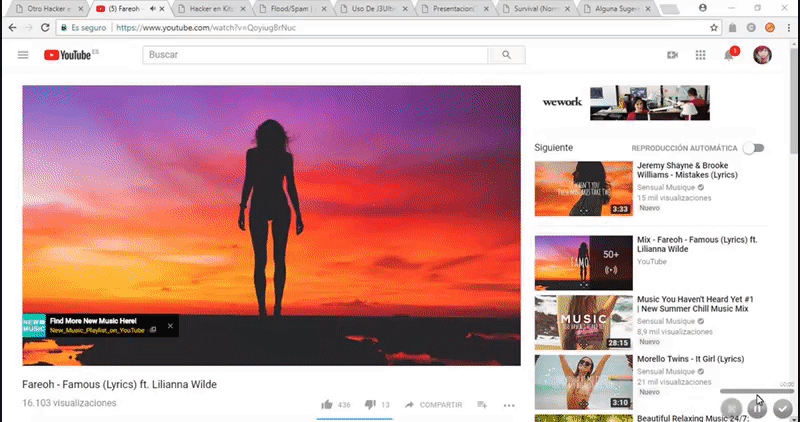Click the YouTube logo to go home
The height and width of the screenshot is (422, 800).
[x=67, y=55]
